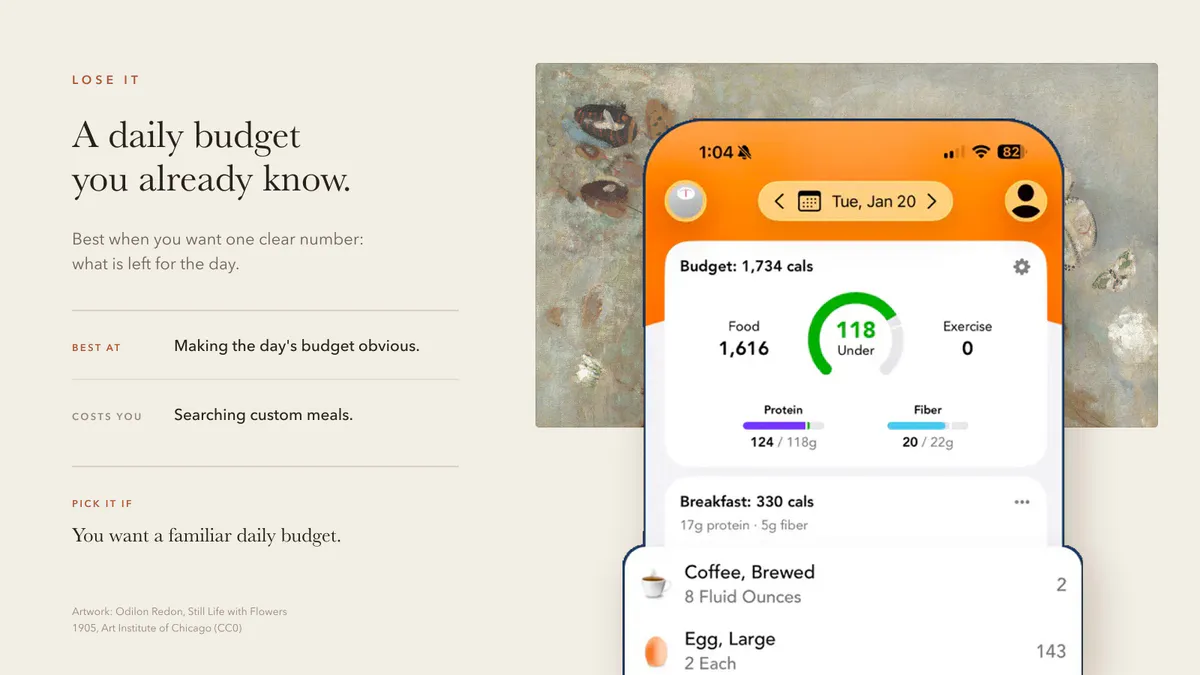Viewport: 1200px width, 675px height.
Task: Select the 143 calorie value
Action: tap(1051, 651)
